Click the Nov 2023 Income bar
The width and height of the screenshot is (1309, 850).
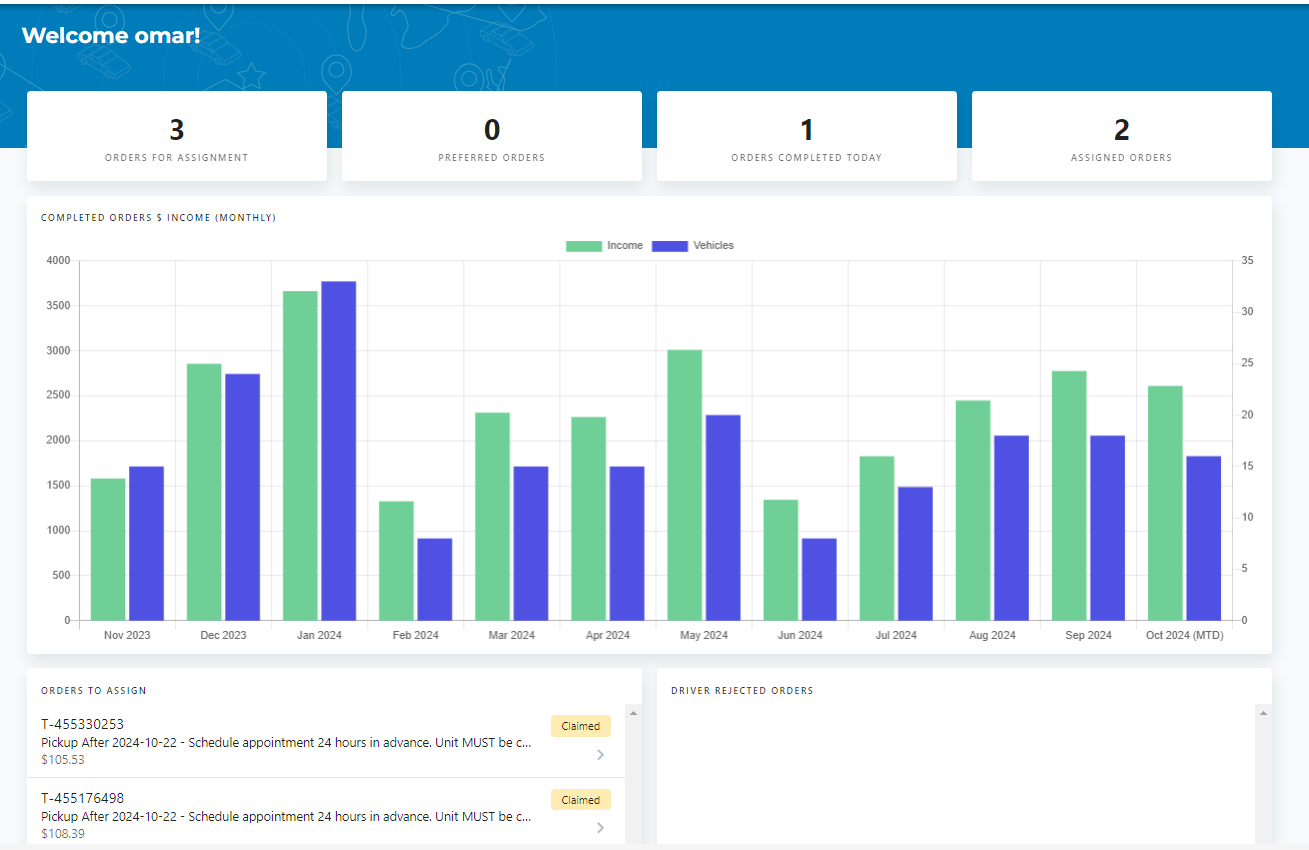click(x=108, y=550)
